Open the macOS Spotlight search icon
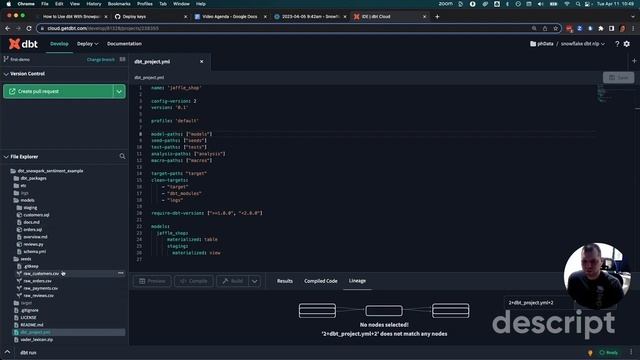 pyautogui.click(x=578, y=4)
